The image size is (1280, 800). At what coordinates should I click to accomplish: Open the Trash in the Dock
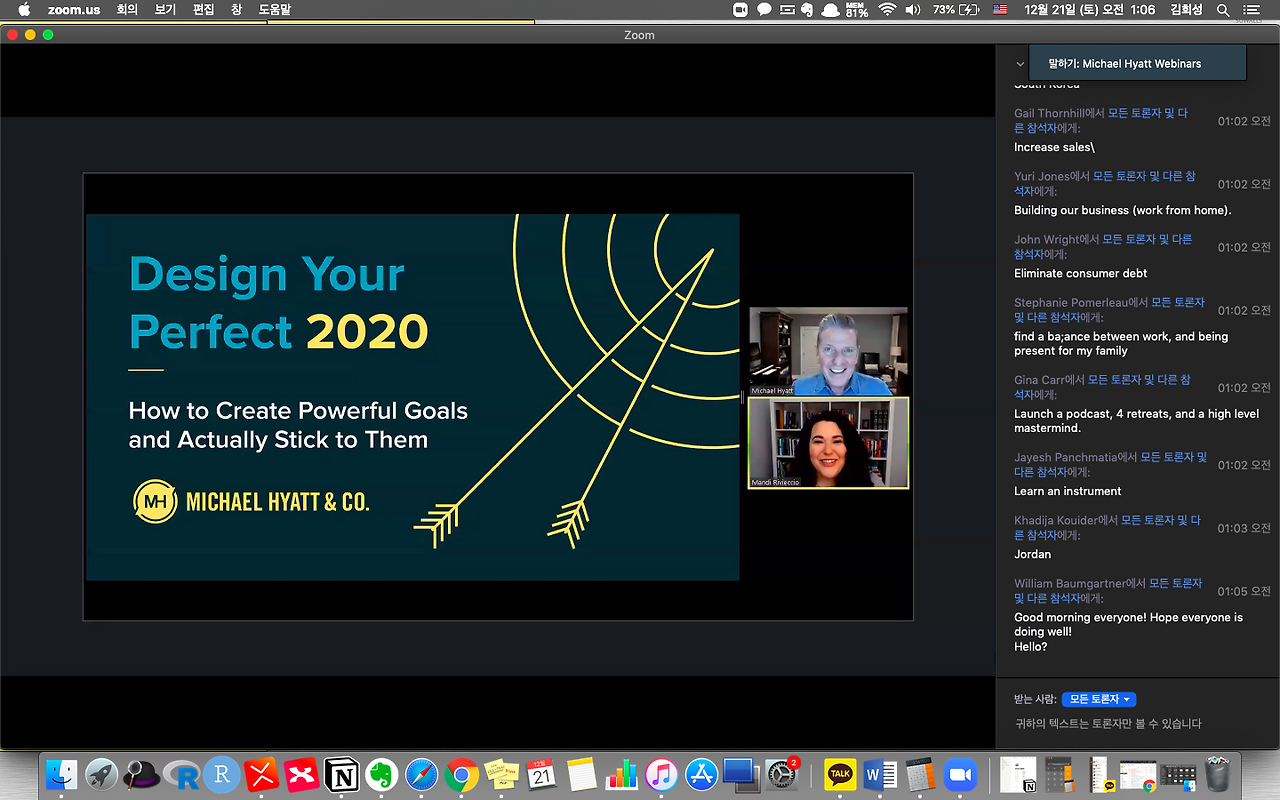coord(1217,774)
